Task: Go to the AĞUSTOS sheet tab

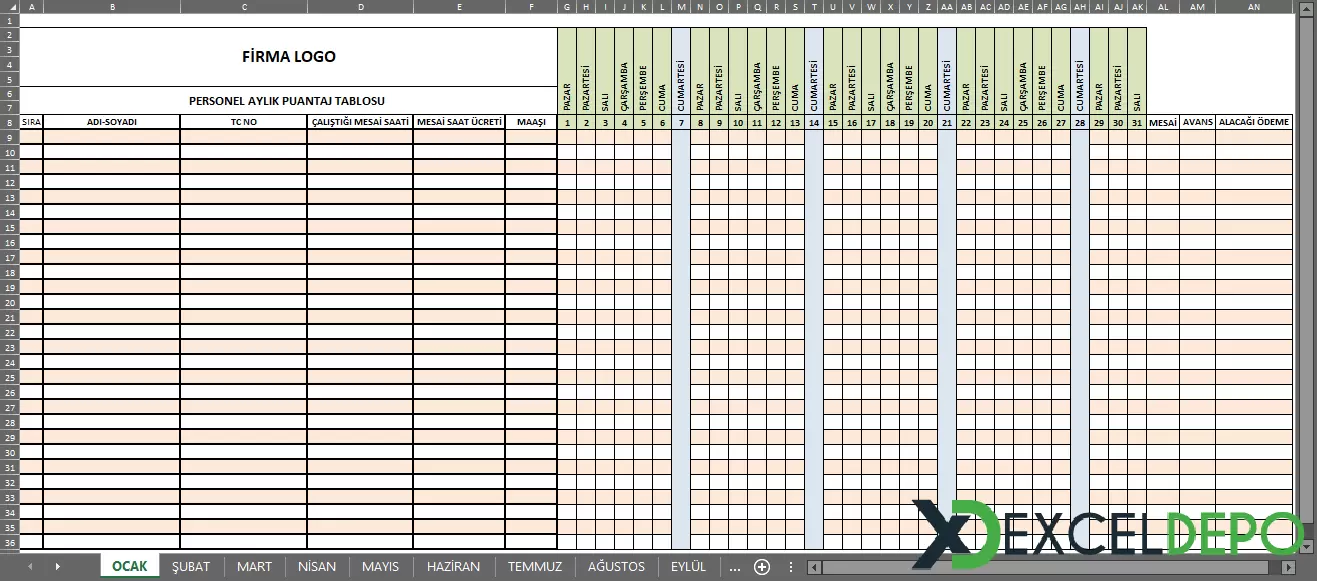Action: (616, 567)
